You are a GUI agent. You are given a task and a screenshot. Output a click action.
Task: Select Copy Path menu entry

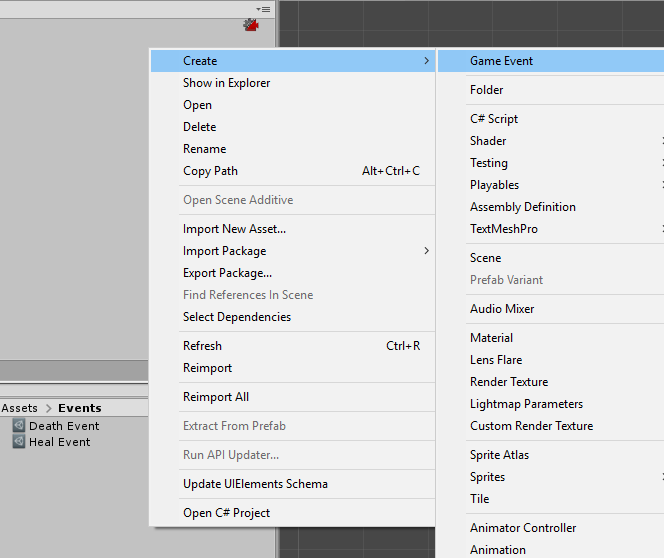tap(293, 171)
